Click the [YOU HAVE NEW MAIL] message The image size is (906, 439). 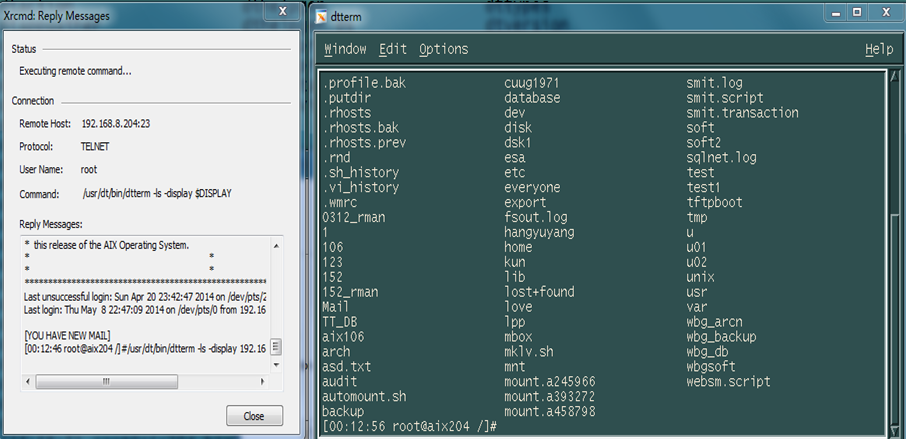(67, 336)
